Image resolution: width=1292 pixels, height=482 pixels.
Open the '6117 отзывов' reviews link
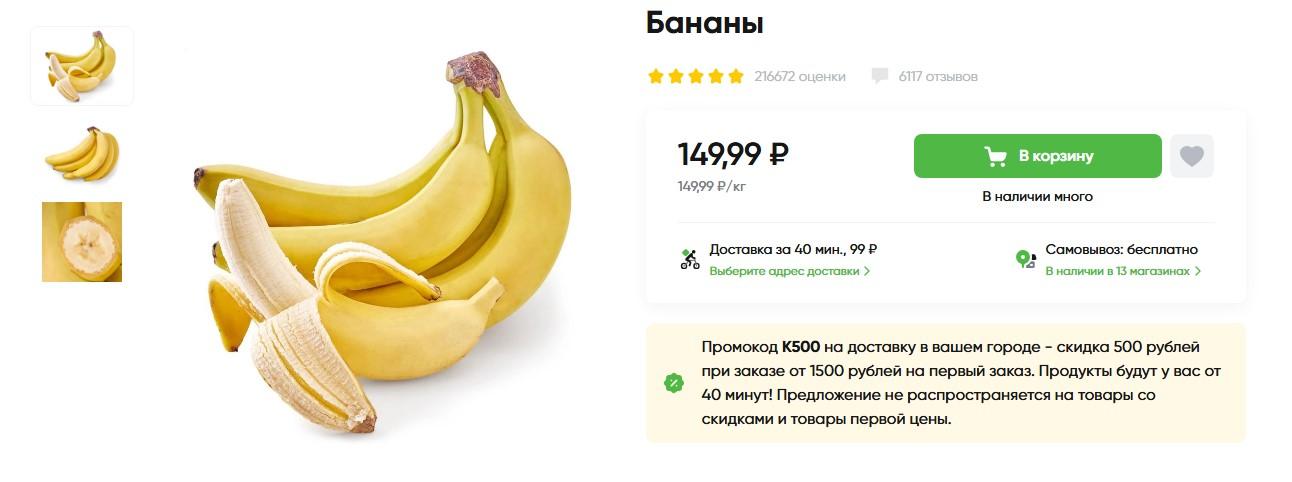click(938, 76)
